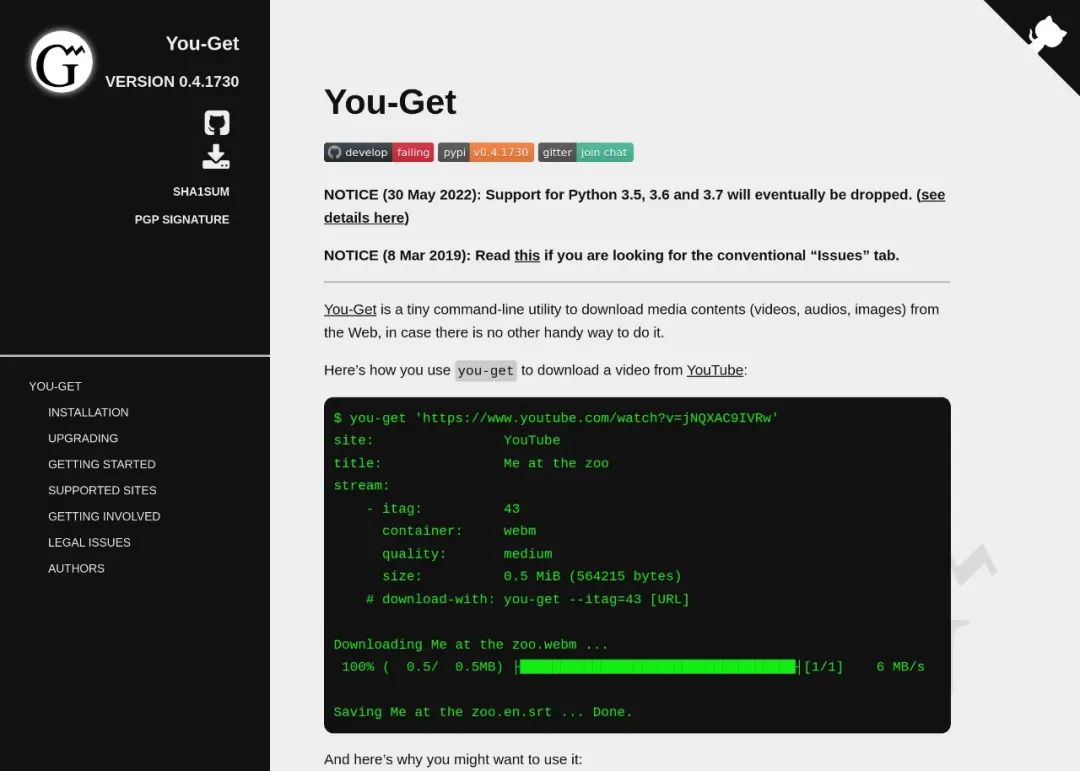Click 'And here's why you might want' text
This screenshot has height=771, width=1080.
tap(453, 759)
